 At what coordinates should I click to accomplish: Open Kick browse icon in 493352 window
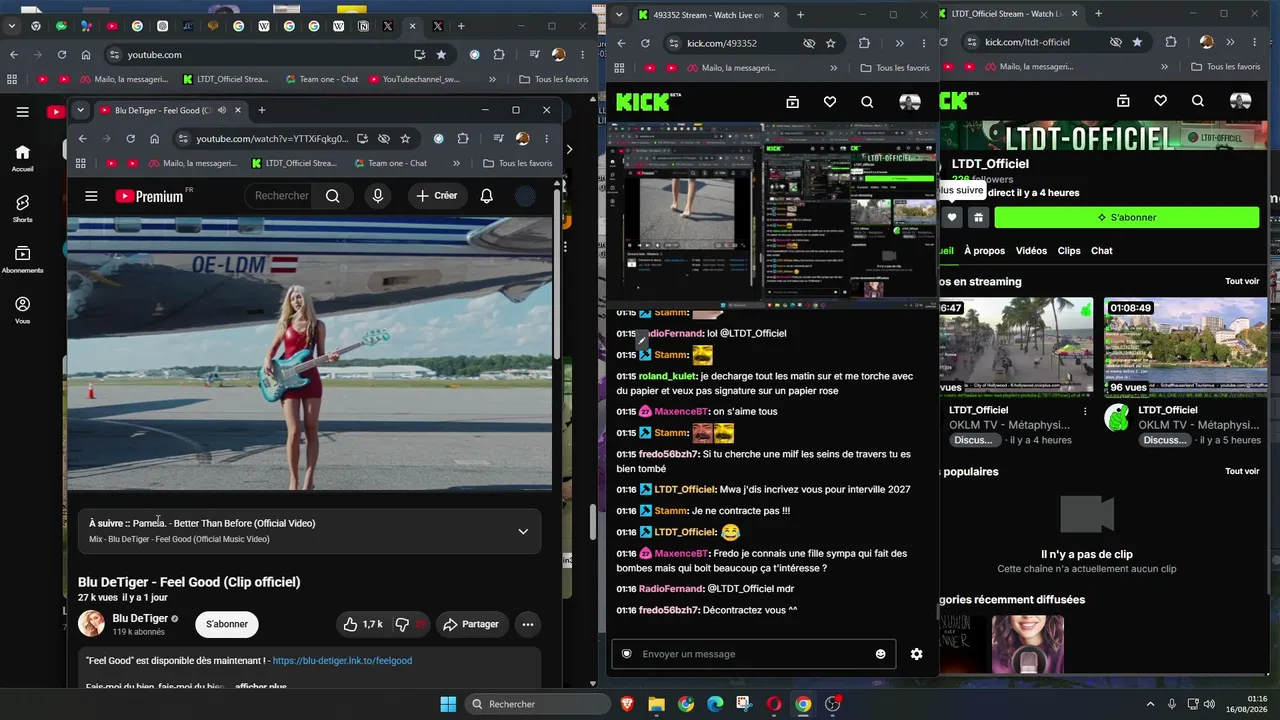792,102
